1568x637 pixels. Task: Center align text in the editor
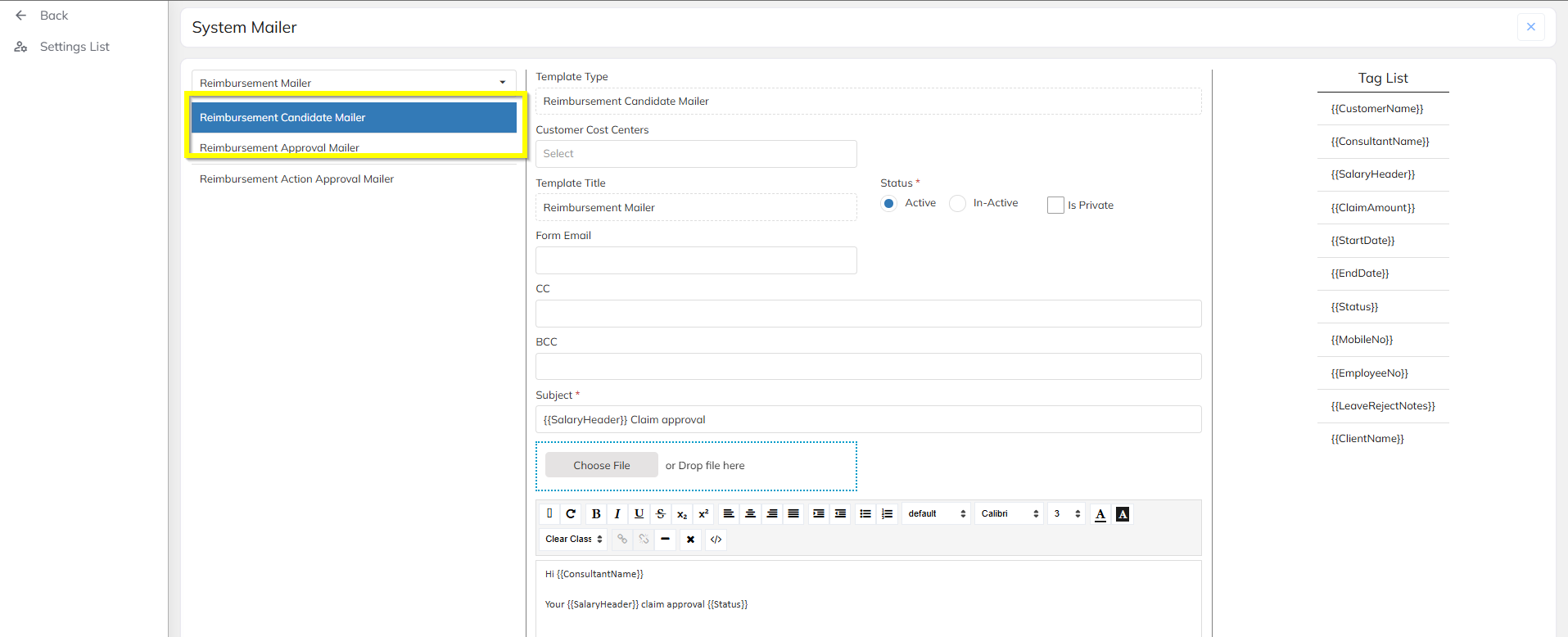coord(750,514)
